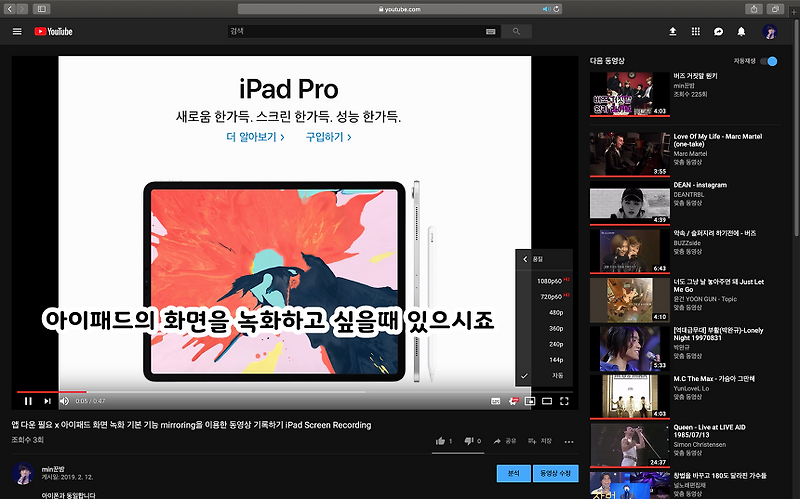This screenshot has height=499, width=800.
Task: Open the channel avatar below video
Action: click(23, 473)
